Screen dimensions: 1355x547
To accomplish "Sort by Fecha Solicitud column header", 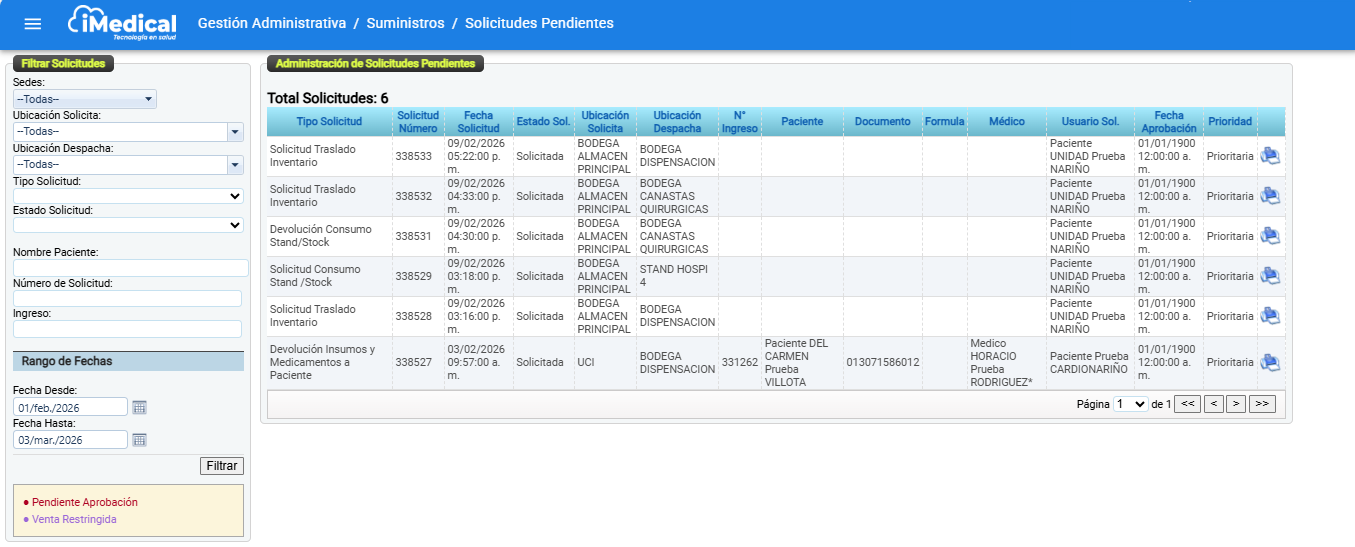I will (x=478, y=122).
